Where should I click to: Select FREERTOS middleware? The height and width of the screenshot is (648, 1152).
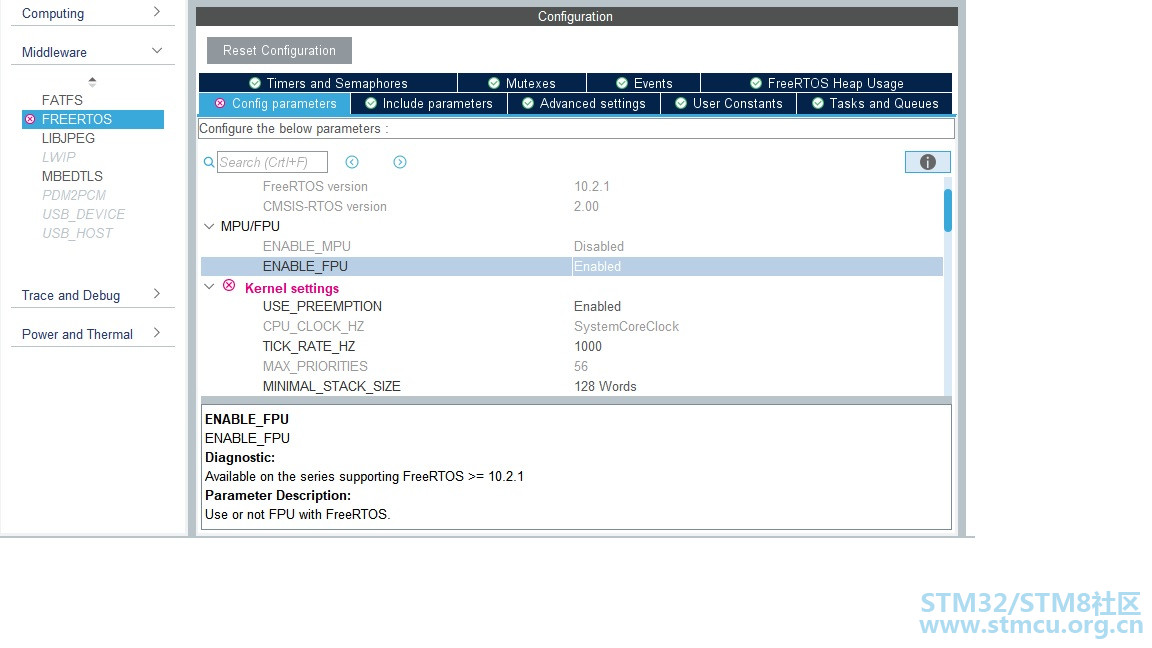93,119
